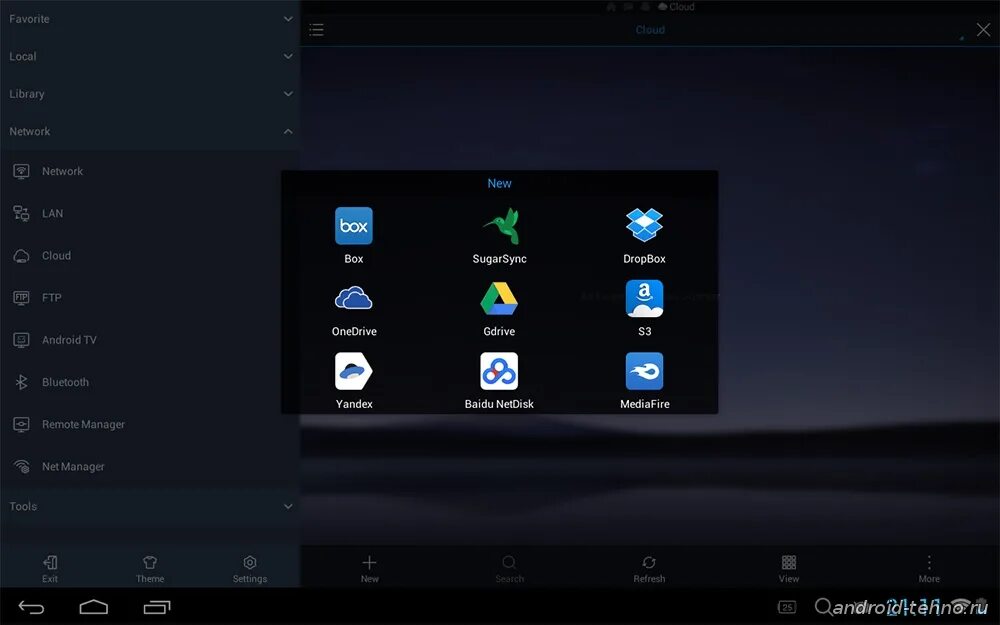Click the Gdrive label text
This screenshot has width=1000, height=625.
pos(499,332)
